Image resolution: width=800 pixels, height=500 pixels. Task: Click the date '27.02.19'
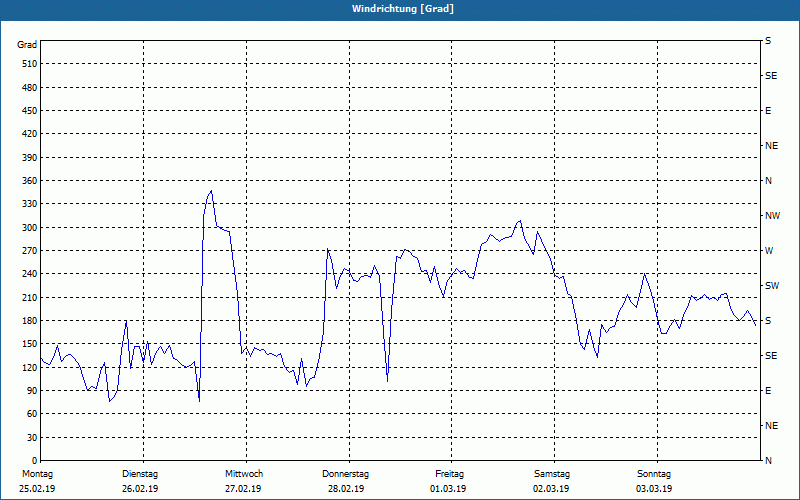[x=243, y=489]
